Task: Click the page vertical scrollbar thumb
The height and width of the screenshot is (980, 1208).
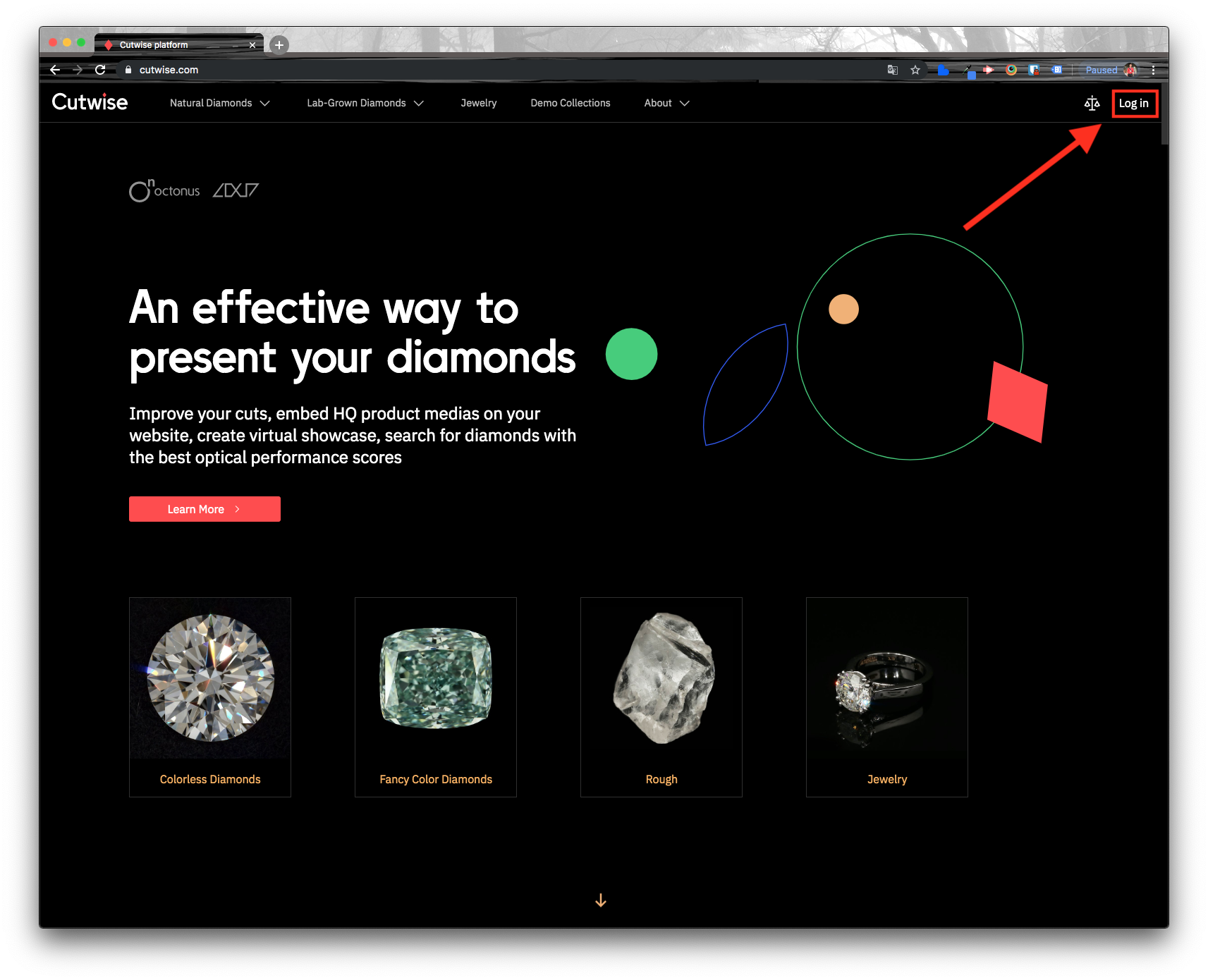Action: click(x=1164, y=115)
